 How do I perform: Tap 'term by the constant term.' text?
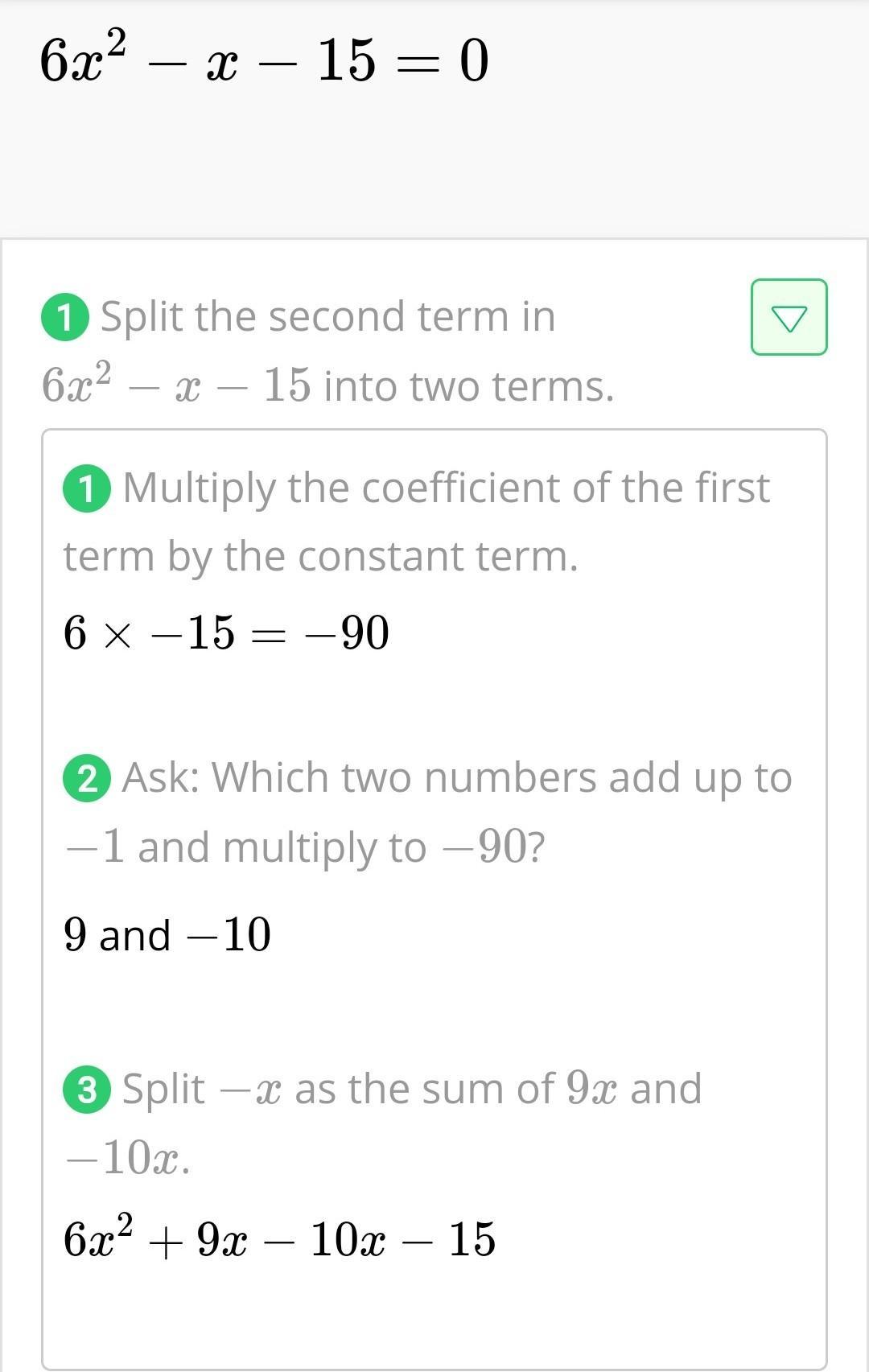pos(320,557)
